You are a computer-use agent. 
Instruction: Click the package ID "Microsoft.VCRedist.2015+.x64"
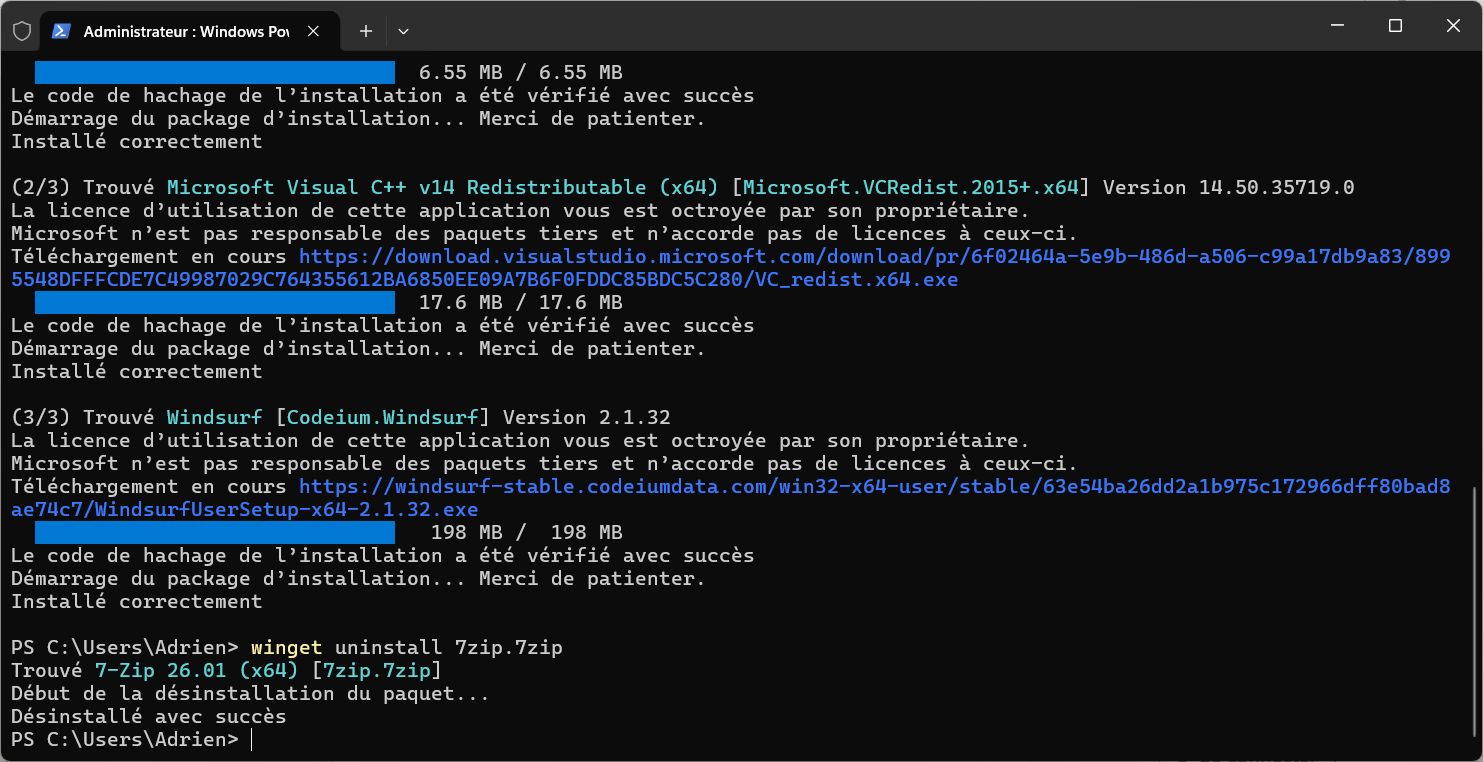[911, 187]
